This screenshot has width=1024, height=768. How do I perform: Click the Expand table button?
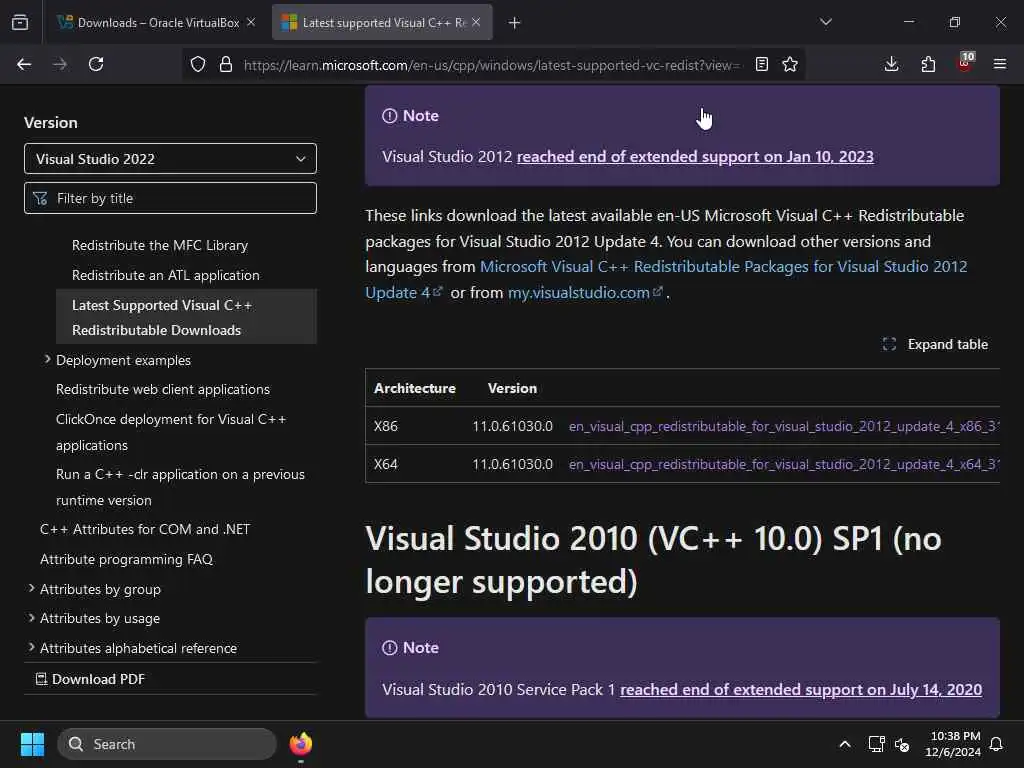click(x=935, y=344)
